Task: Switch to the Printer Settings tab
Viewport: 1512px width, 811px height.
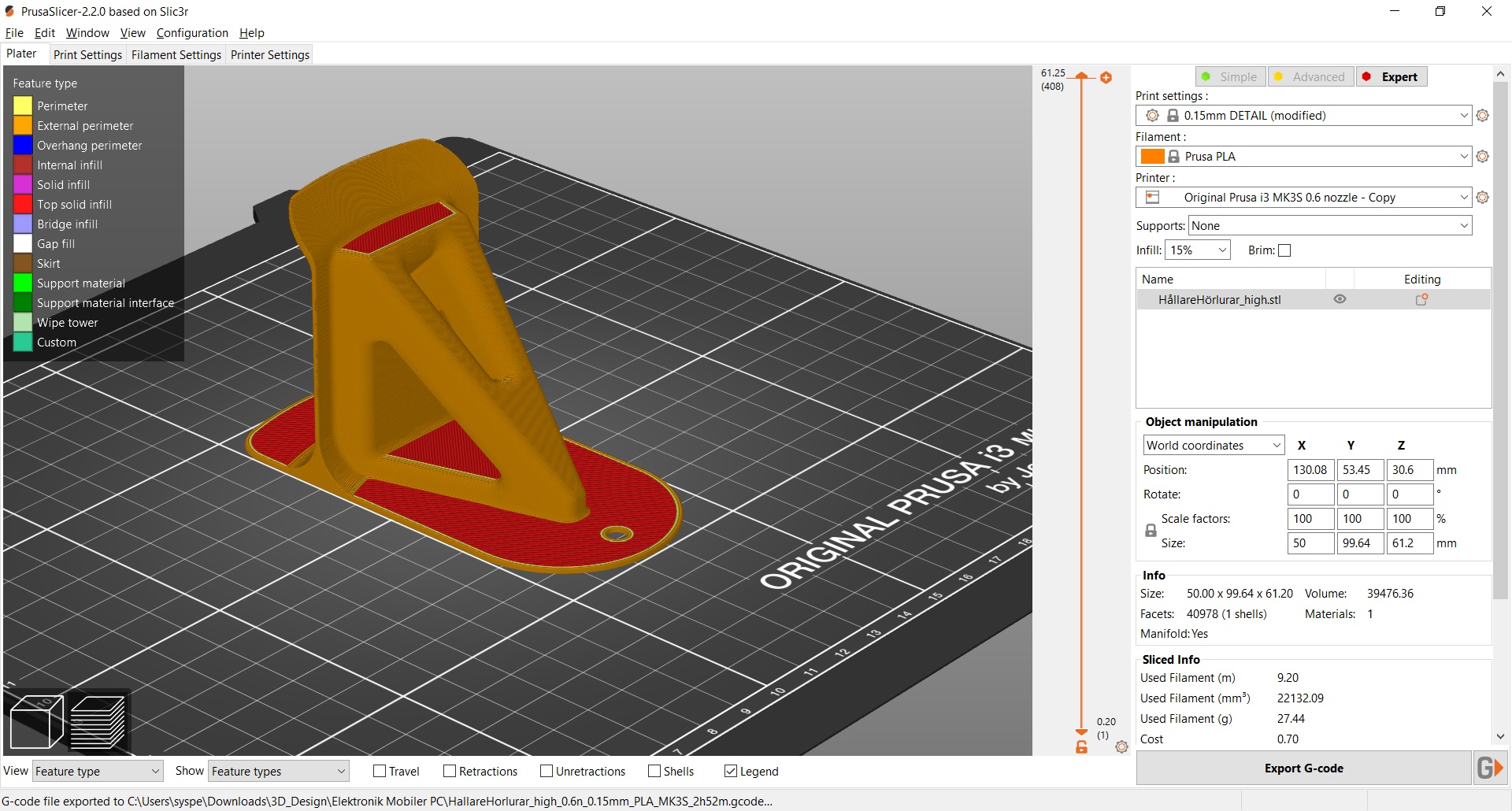Action: click(270, 54)
